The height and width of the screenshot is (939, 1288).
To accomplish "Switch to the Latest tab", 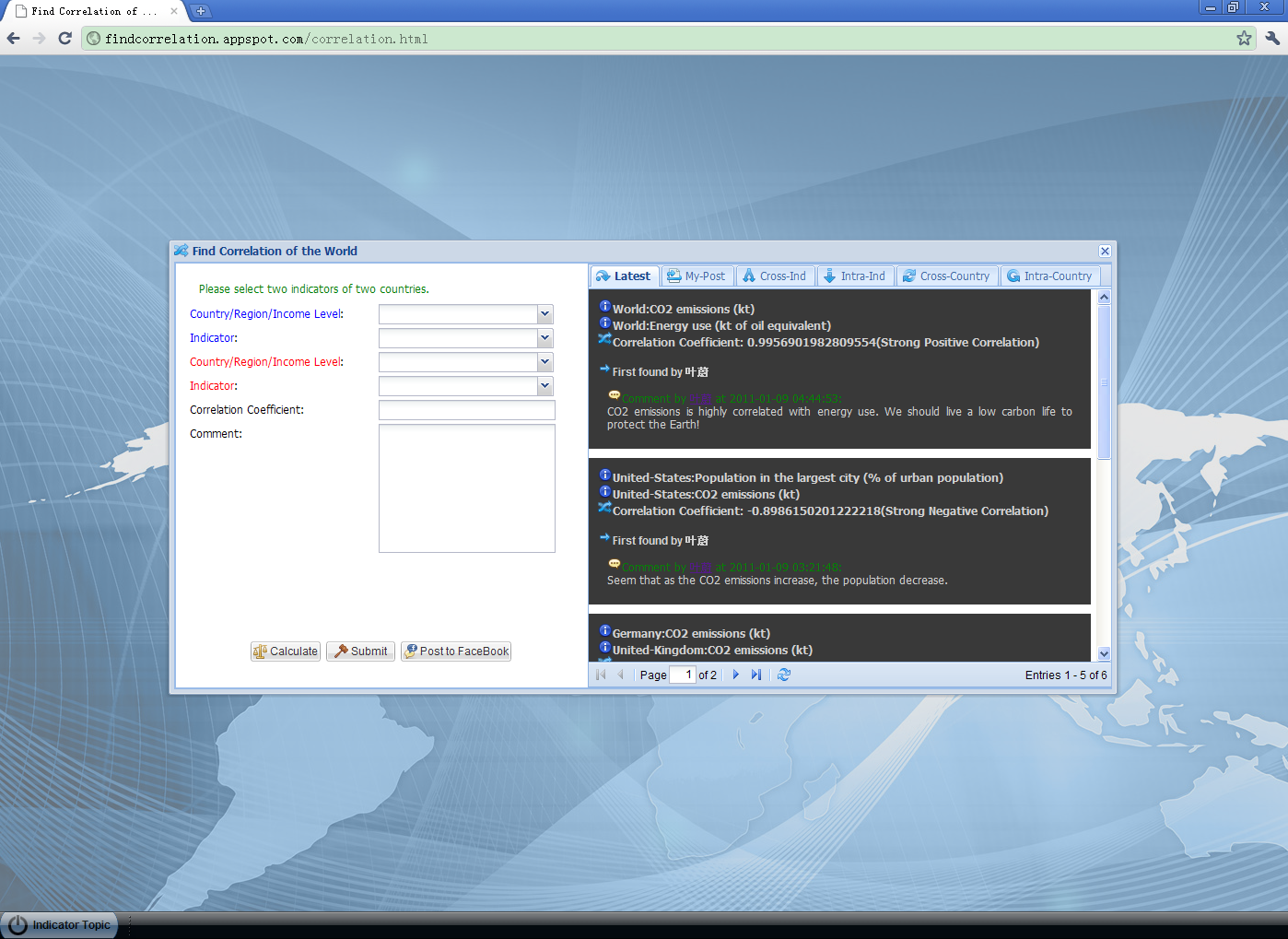I will [x=624, y=276].
